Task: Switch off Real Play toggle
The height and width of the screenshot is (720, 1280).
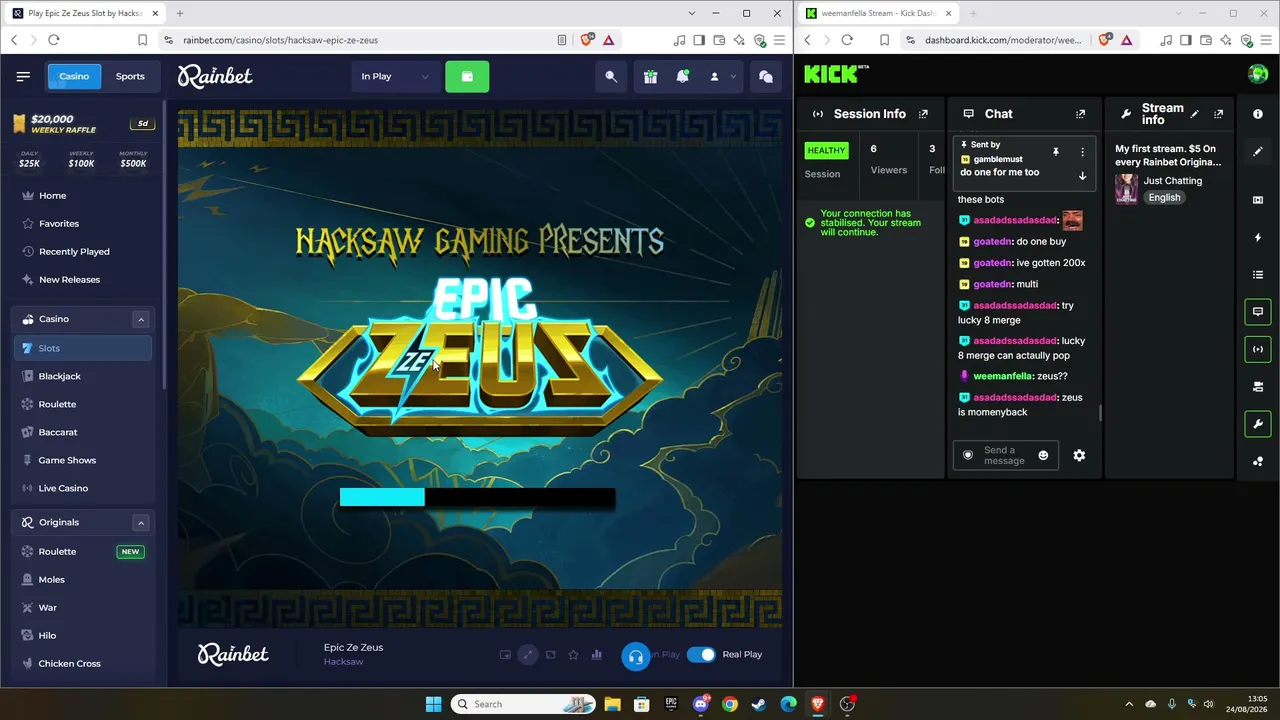Action: [701, 655]
